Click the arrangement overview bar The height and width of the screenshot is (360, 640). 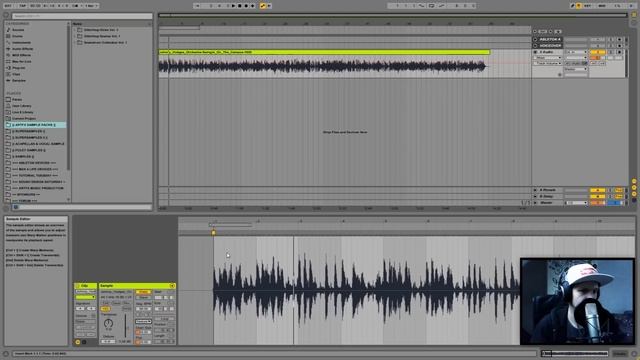393,16
